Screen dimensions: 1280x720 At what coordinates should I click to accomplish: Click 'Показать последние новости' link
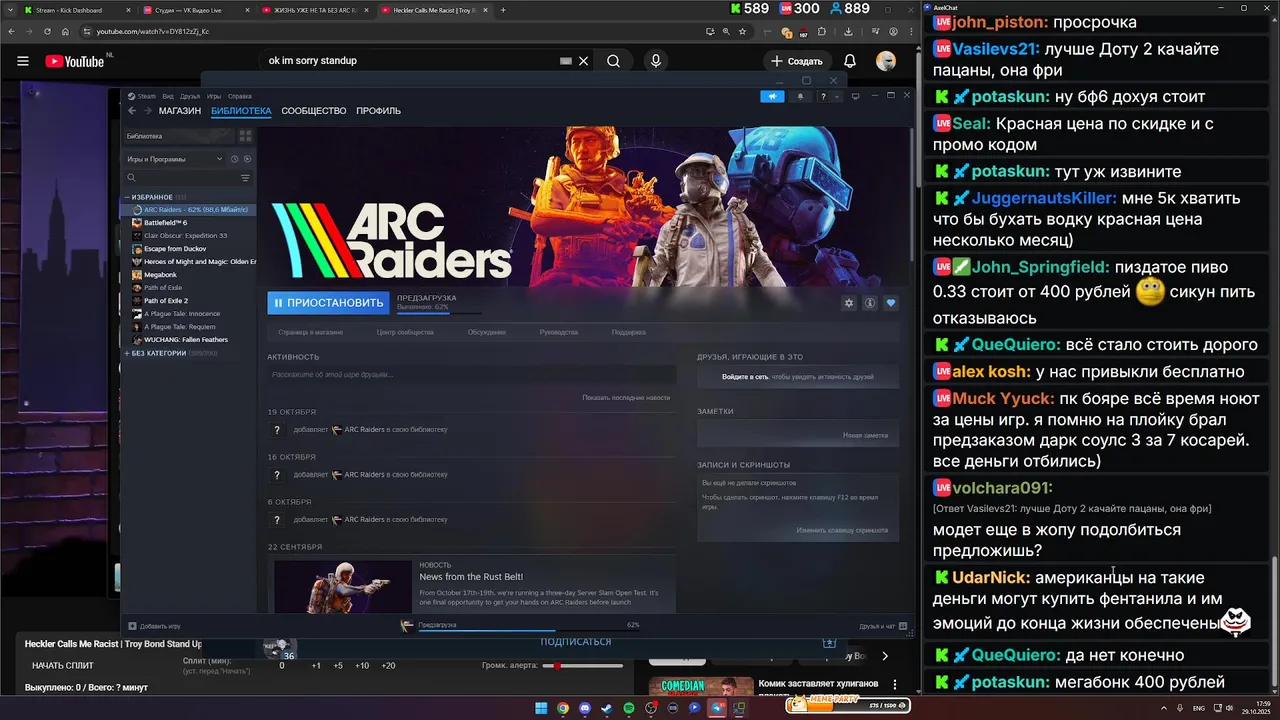(626, 398)
